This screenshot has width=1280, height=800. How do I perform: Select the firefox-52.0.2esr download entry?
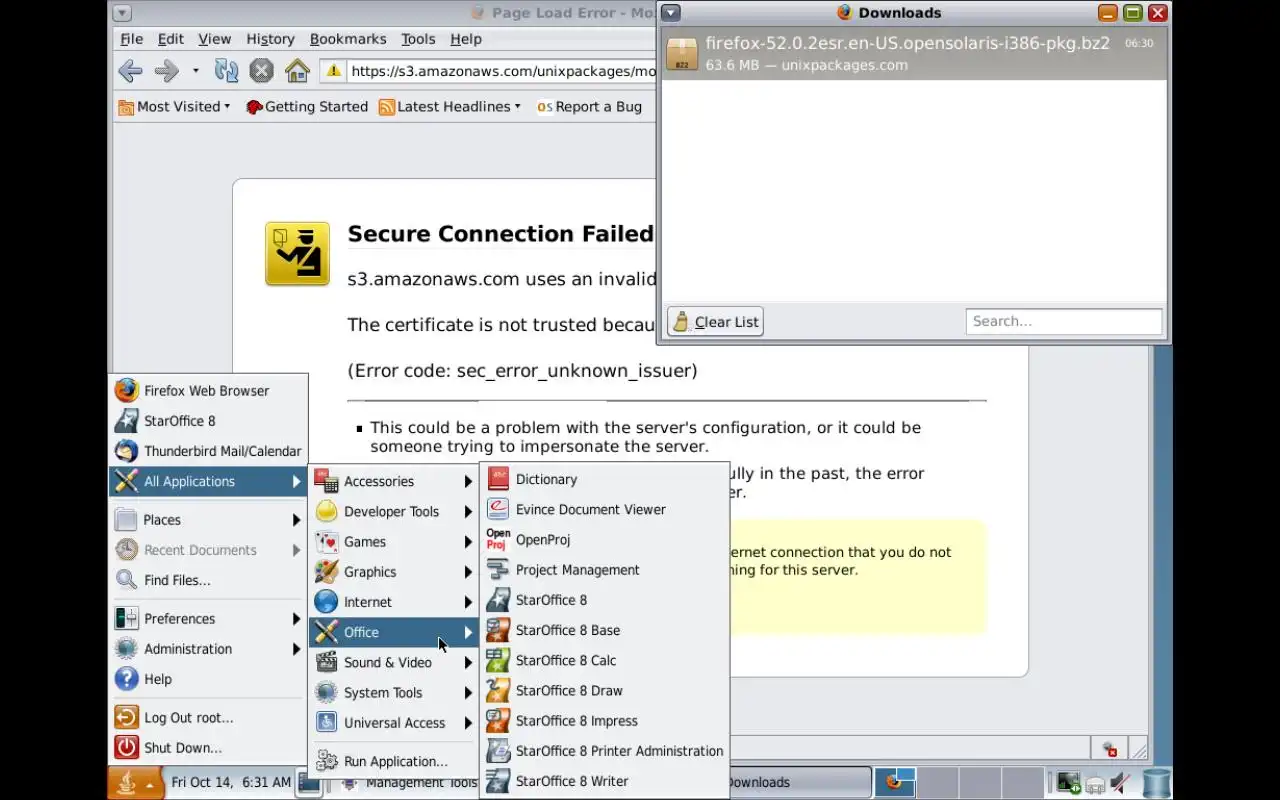pyautogui.click(x=912, y=54)
